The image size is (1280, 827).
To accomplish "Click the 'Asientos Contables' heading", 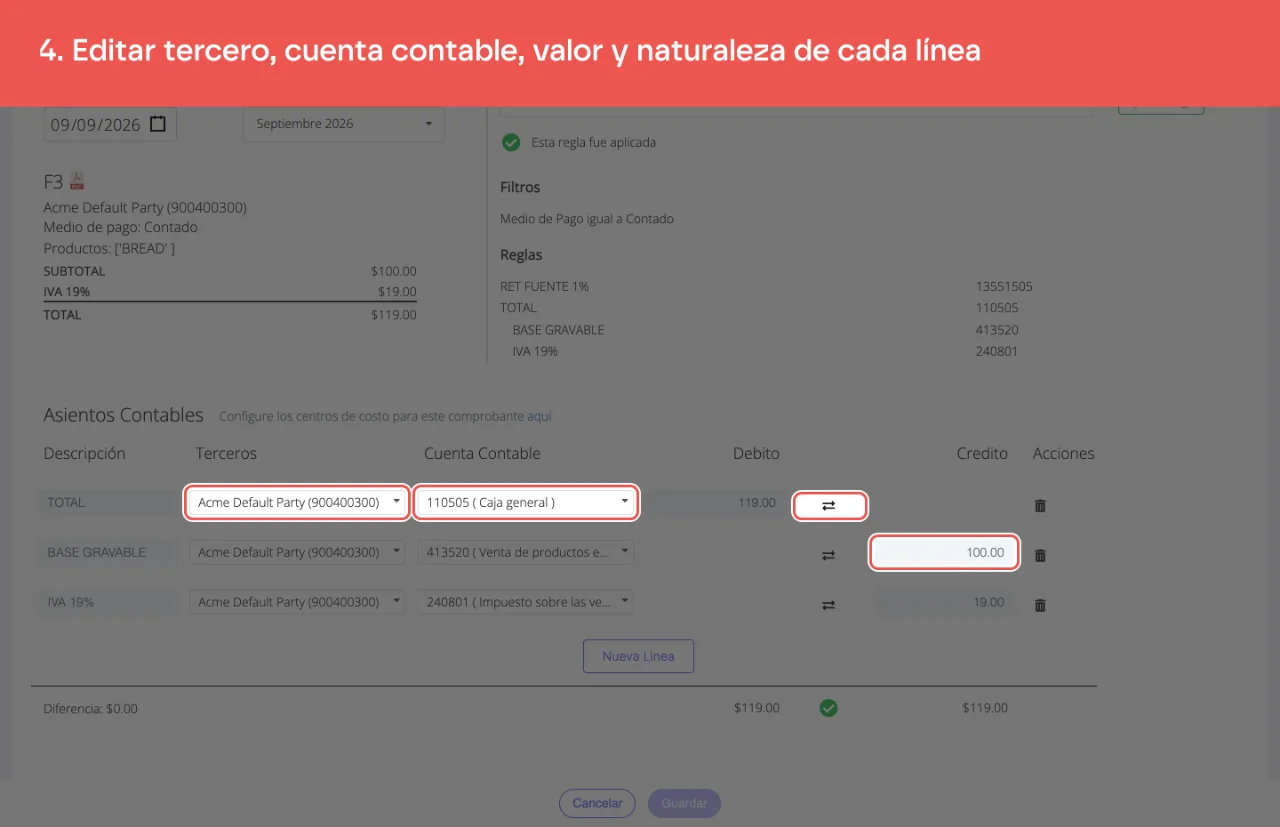I will click(124, 415).
